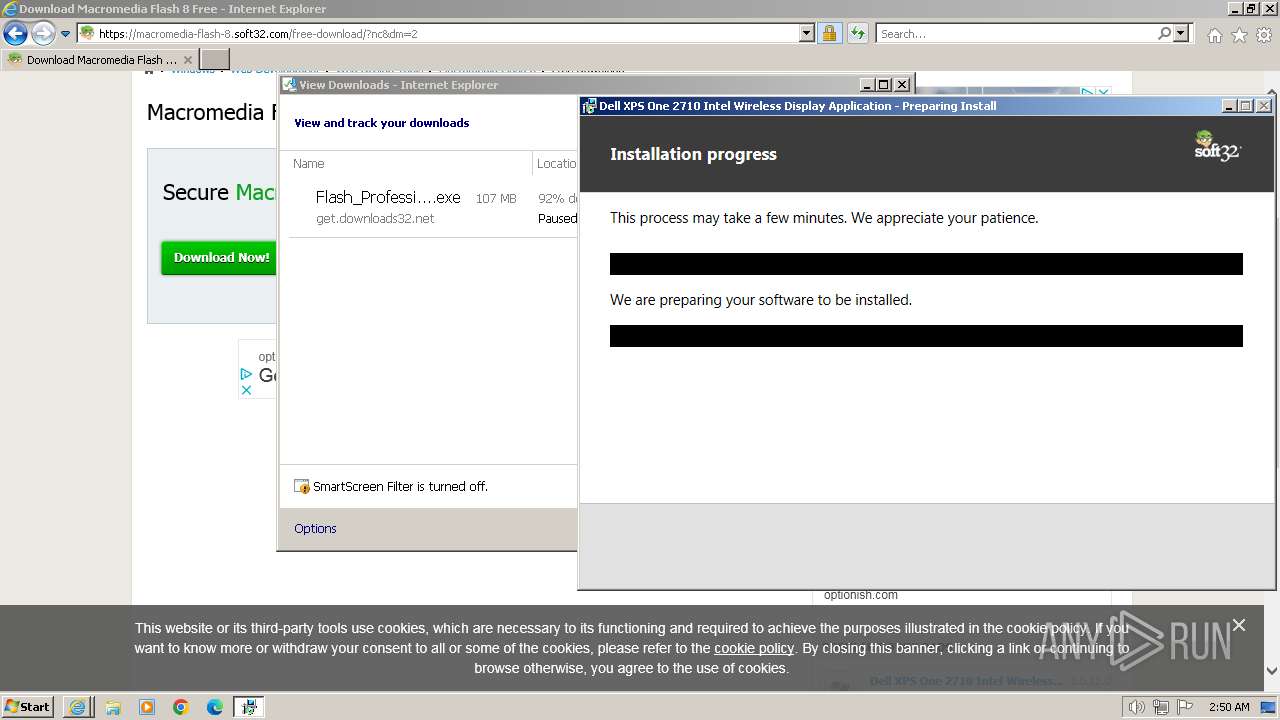Click optionish.com ad link text
Viewport: 1280px width, 720px height.
(860, 595)
